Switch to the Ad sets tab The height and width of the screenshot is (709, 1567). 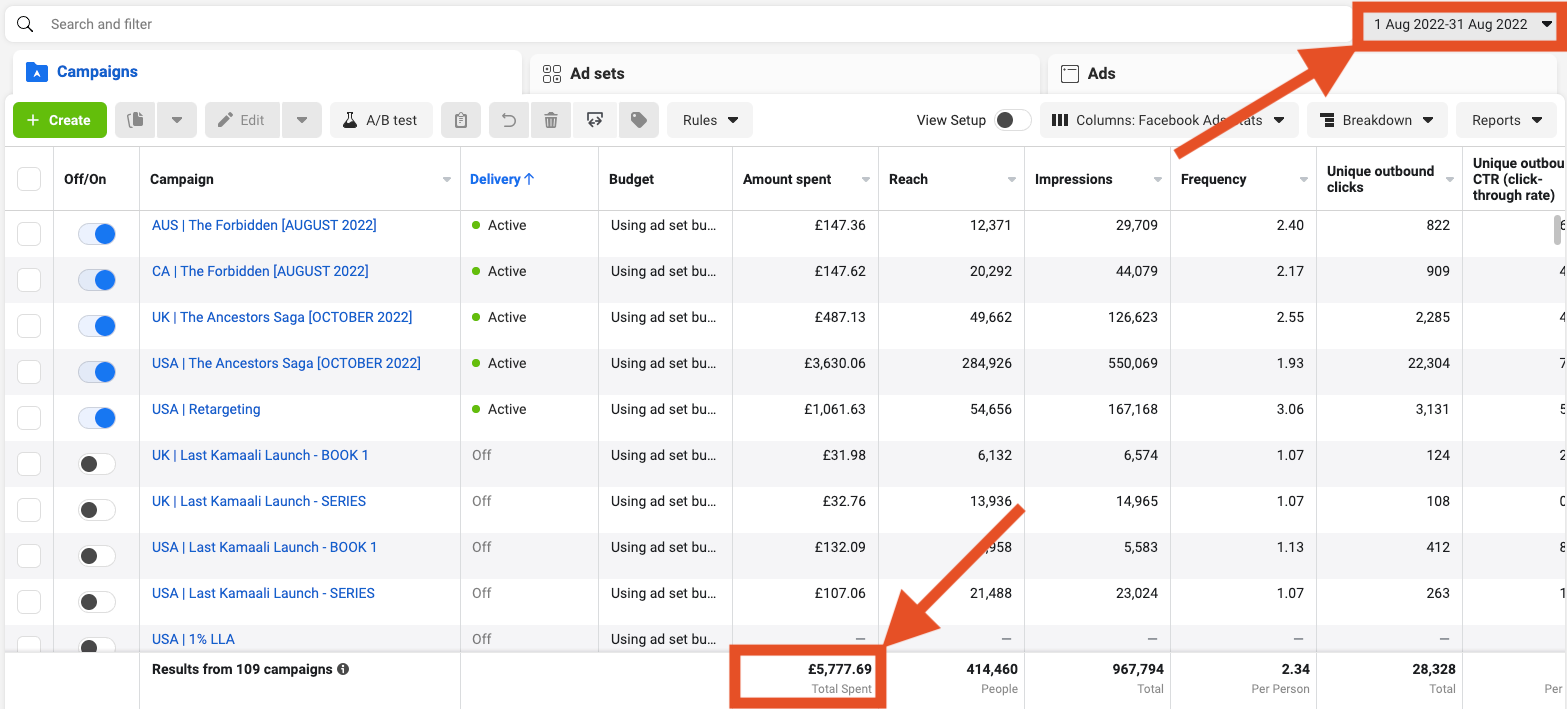(597, 73)
